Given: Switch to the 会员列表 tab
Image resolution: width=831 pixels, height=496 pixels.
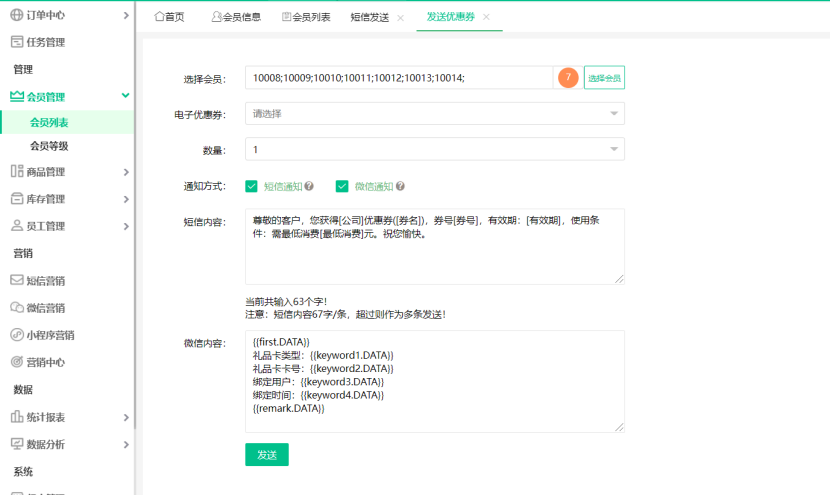Looking at the screenshot, I should point(306,17).
